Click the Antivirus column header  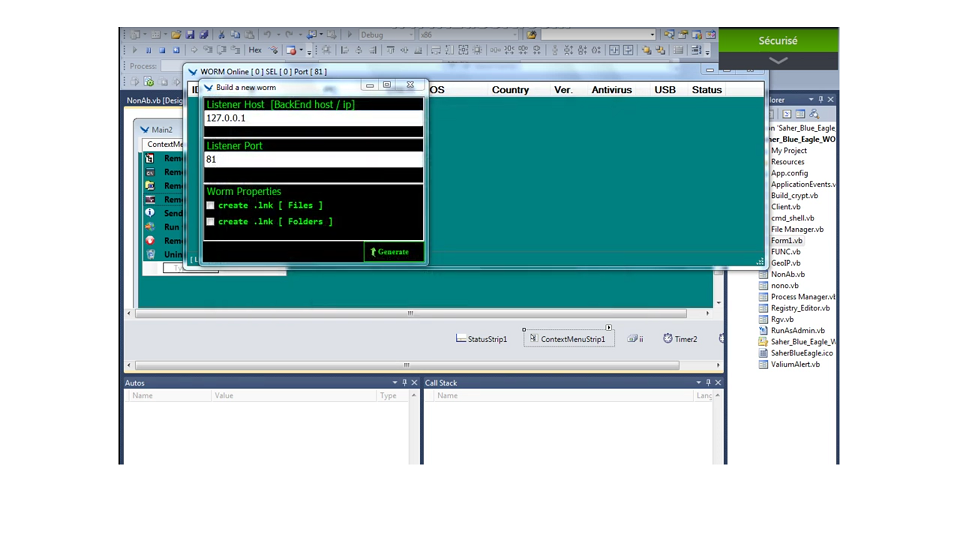(x=611, y=89)
